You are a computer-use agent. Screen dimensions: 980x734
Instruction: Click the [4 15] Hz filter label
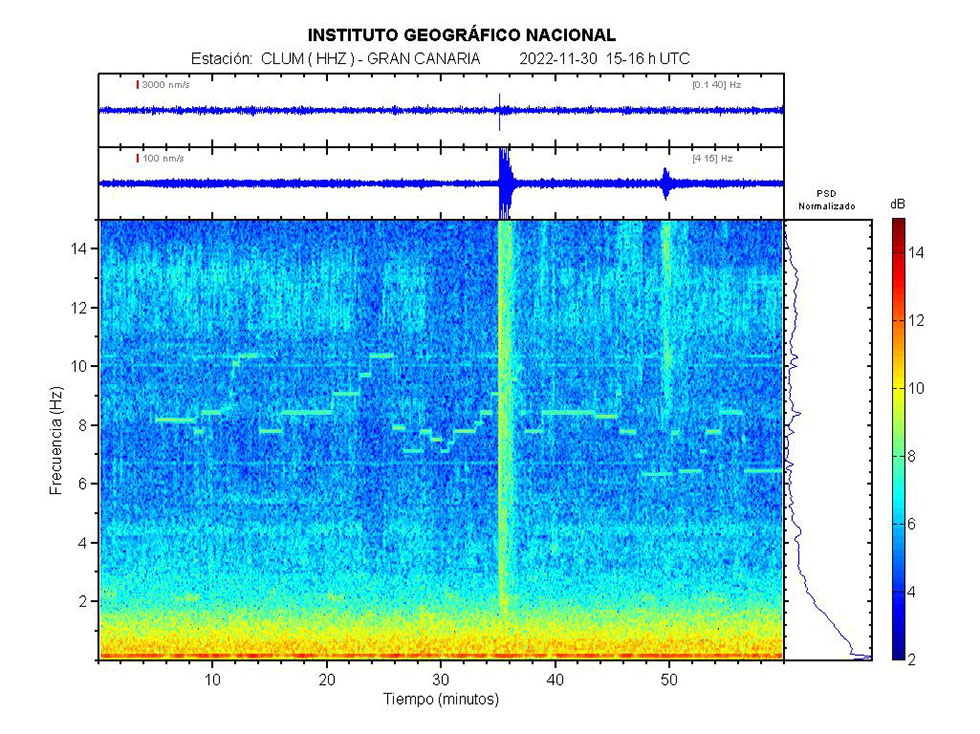coord(712,159)
